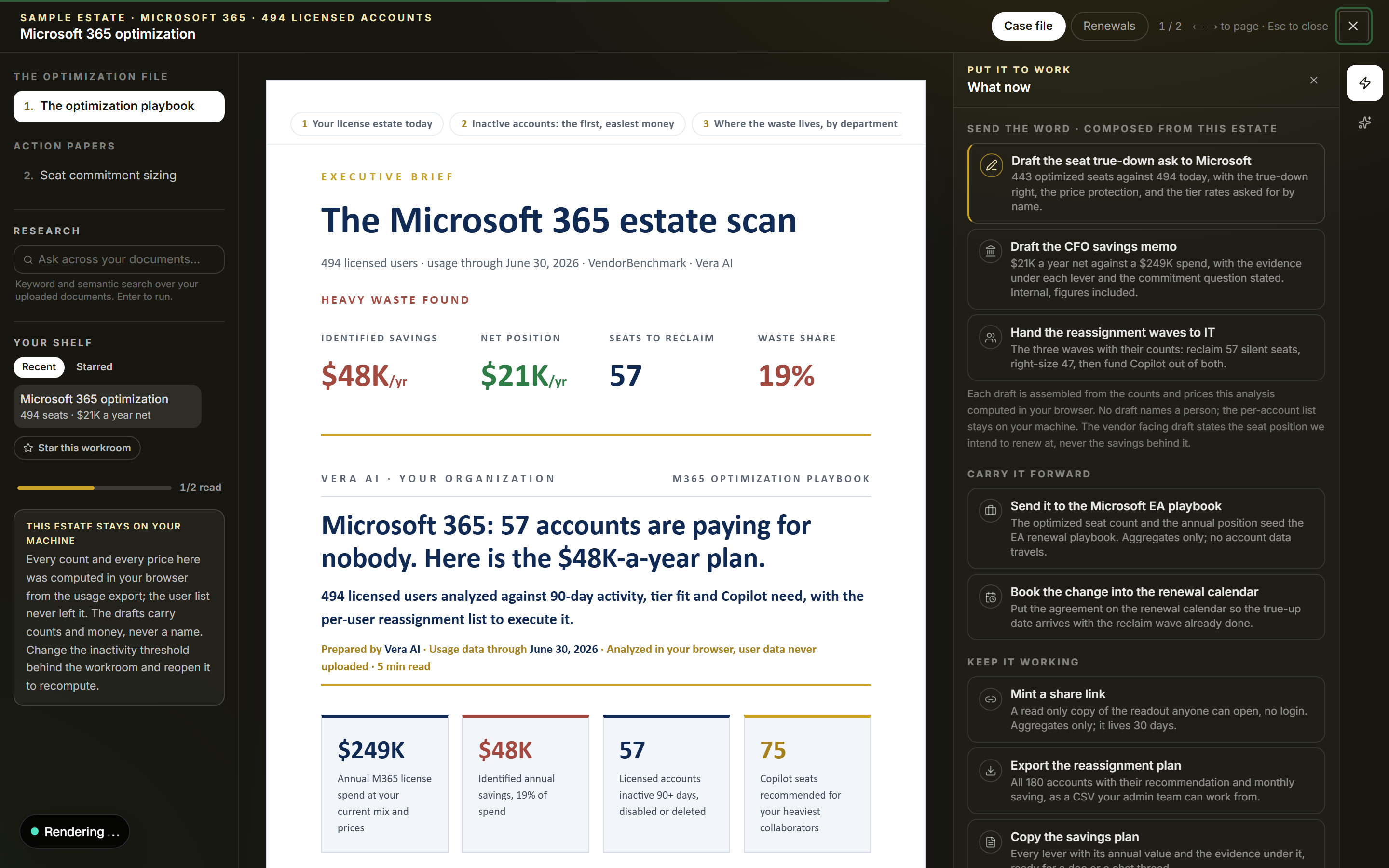The height and width of the screenshot is (868, 1389).
Task: Click link icon beside Mint a share link
Action: [x=991, y=699]
